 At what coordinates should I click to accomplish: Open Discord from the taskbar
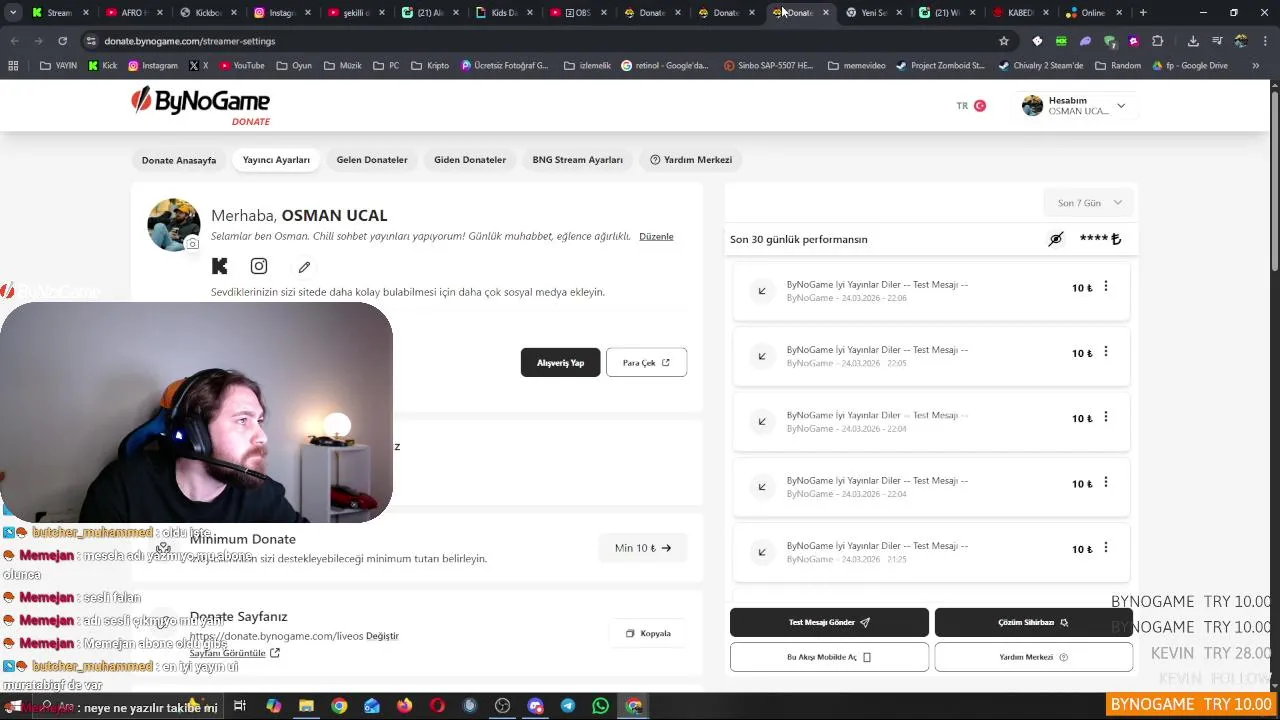(x=535, y=706)
